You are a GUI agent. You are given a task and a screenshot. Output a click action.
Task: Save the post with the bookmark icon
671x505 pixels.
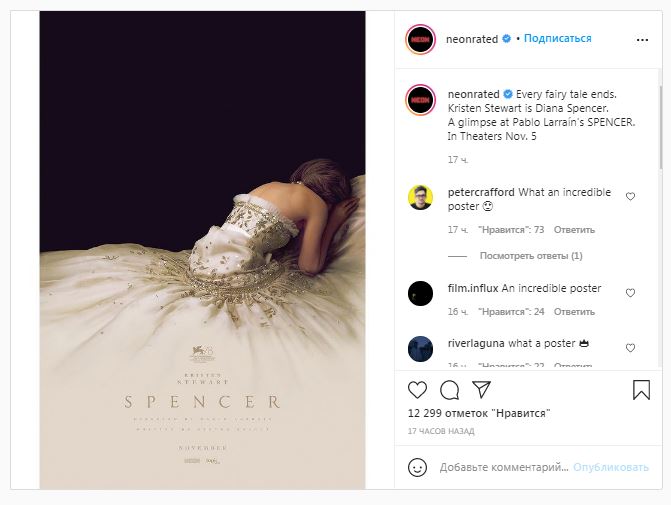pos(642,390)
